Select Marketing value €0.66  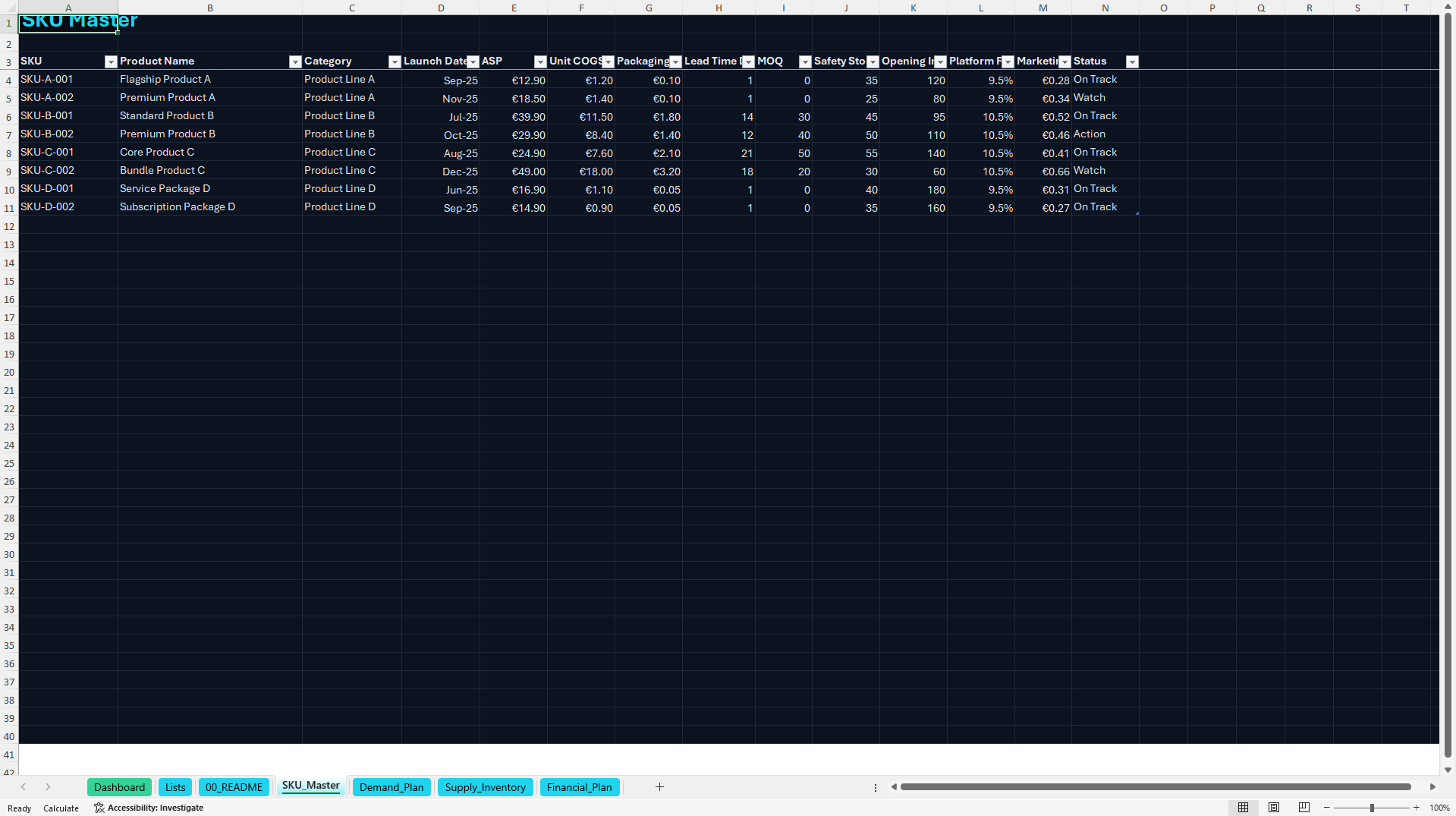1042,171
